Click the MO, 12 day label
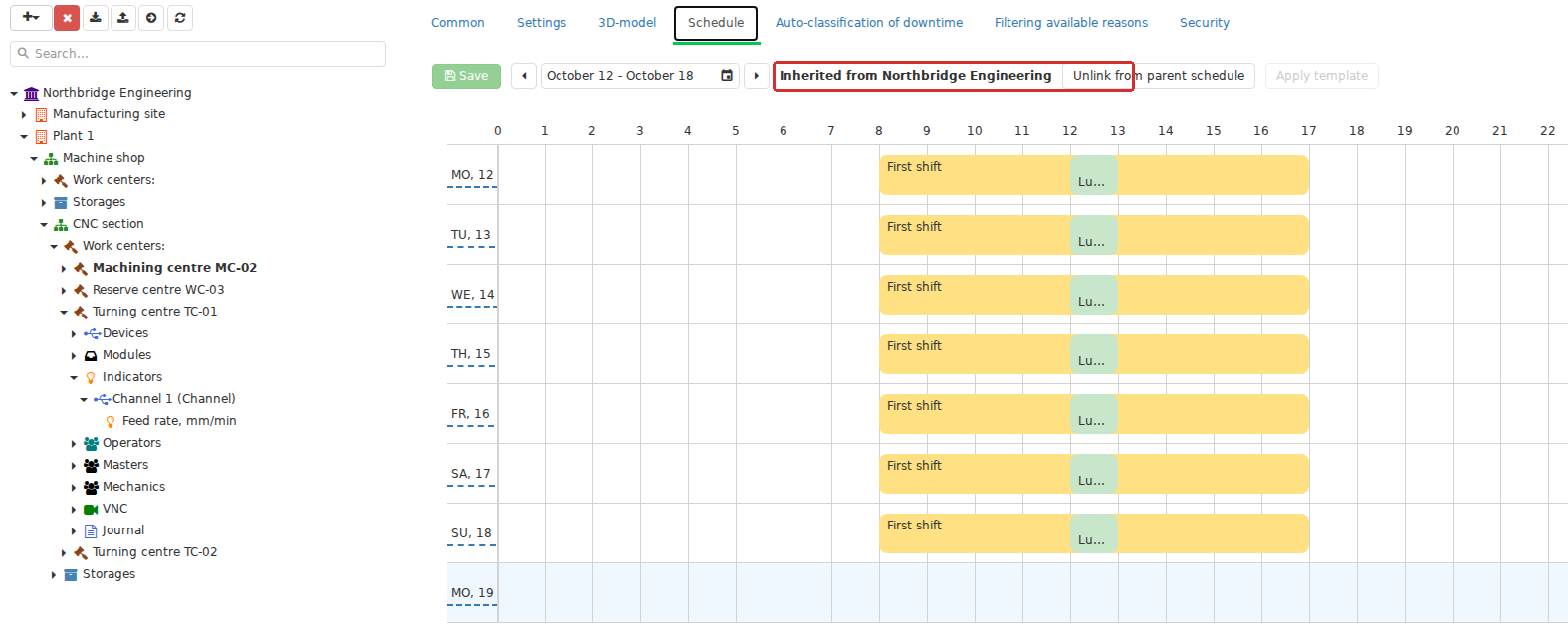1568x633 pixels. coord(472,175)
